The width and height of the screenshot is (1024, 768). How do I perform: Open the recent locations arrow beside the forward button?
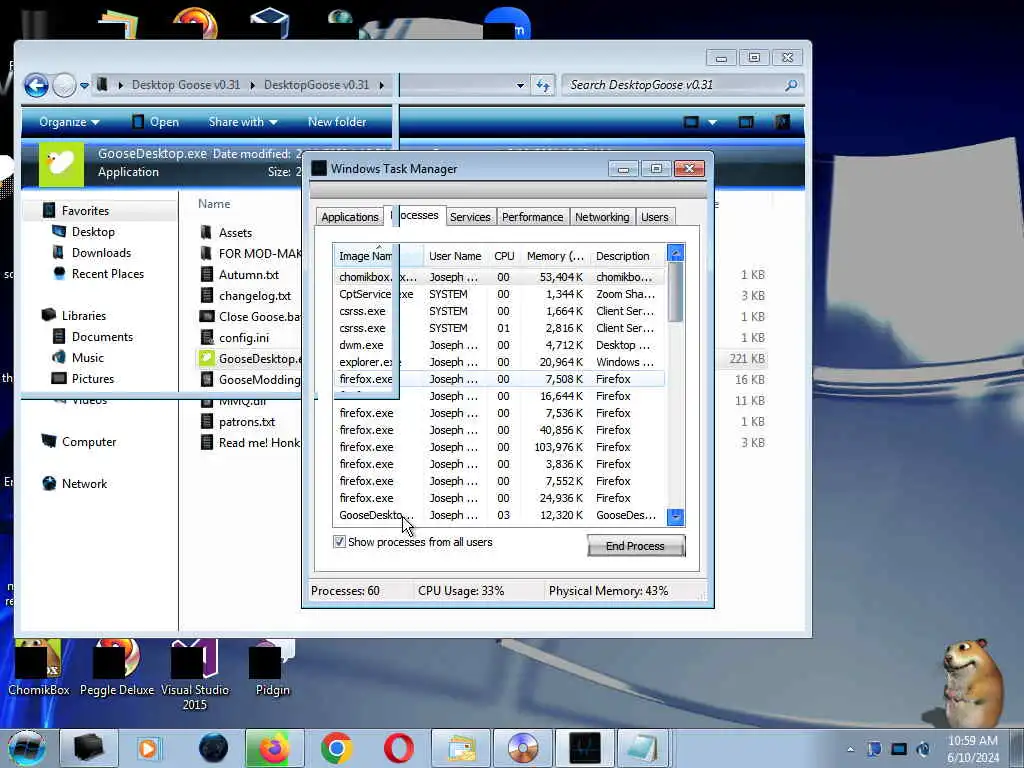pyautogui.click(x=84, y=86)
